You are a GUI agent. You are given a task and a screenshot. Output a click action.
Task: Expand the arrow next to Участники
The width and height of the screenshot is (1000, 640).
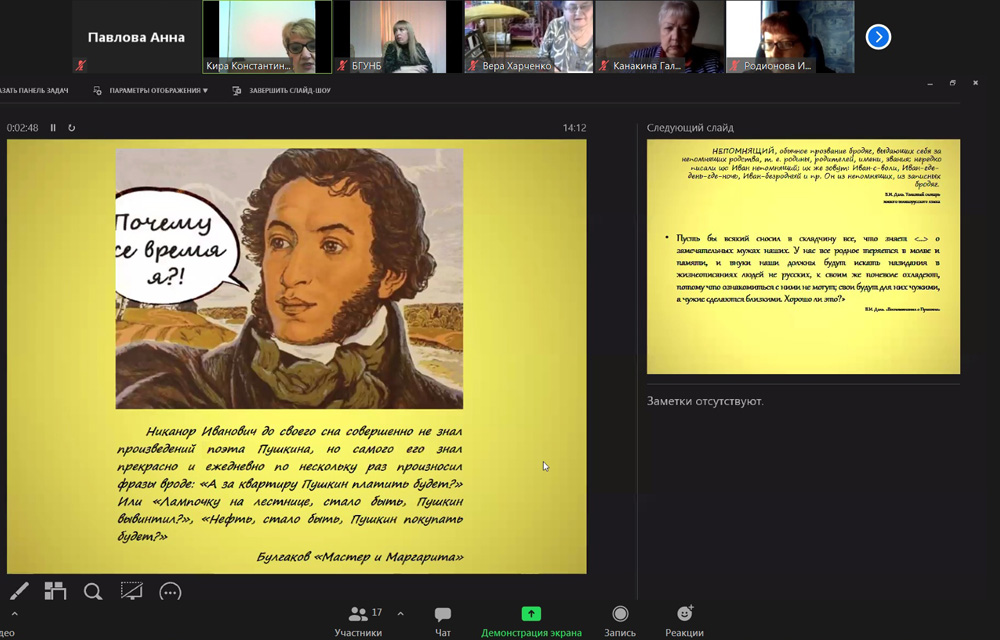[x=401, y=614]
